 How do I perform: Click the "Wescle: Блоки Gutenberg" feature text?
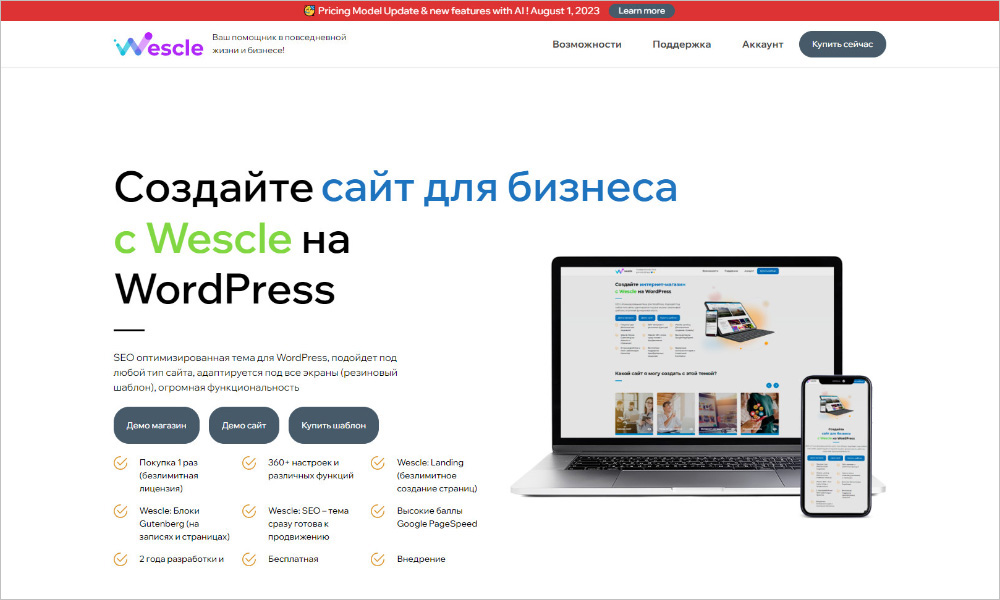[184, 523]
